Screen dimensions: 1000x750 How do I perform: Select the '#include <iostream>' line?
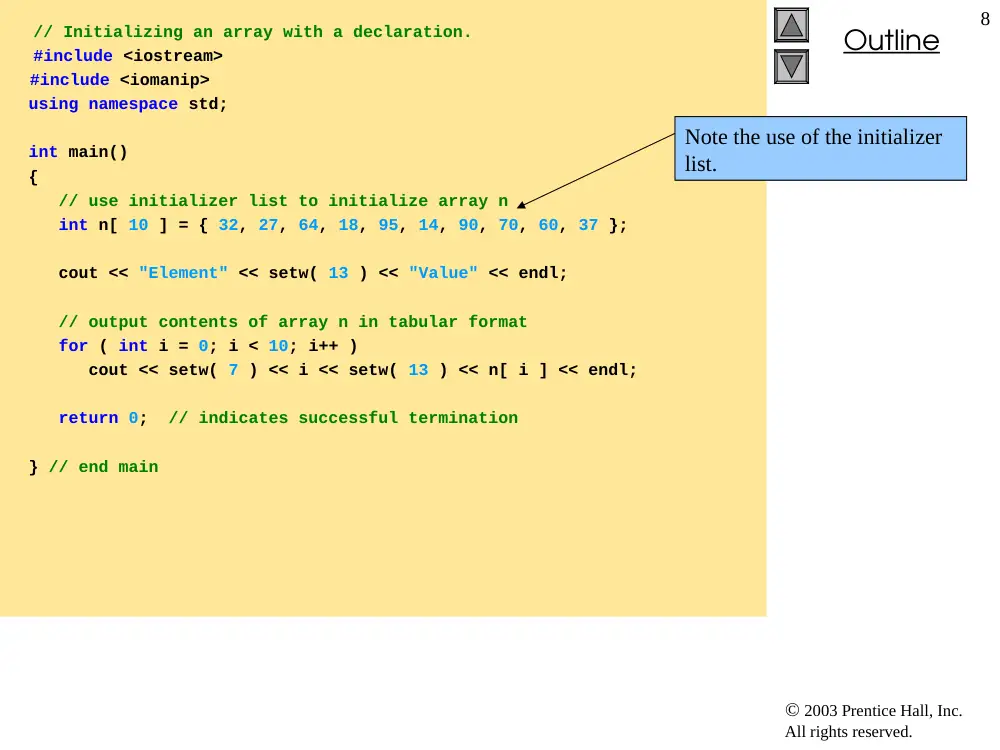[128, 56]
